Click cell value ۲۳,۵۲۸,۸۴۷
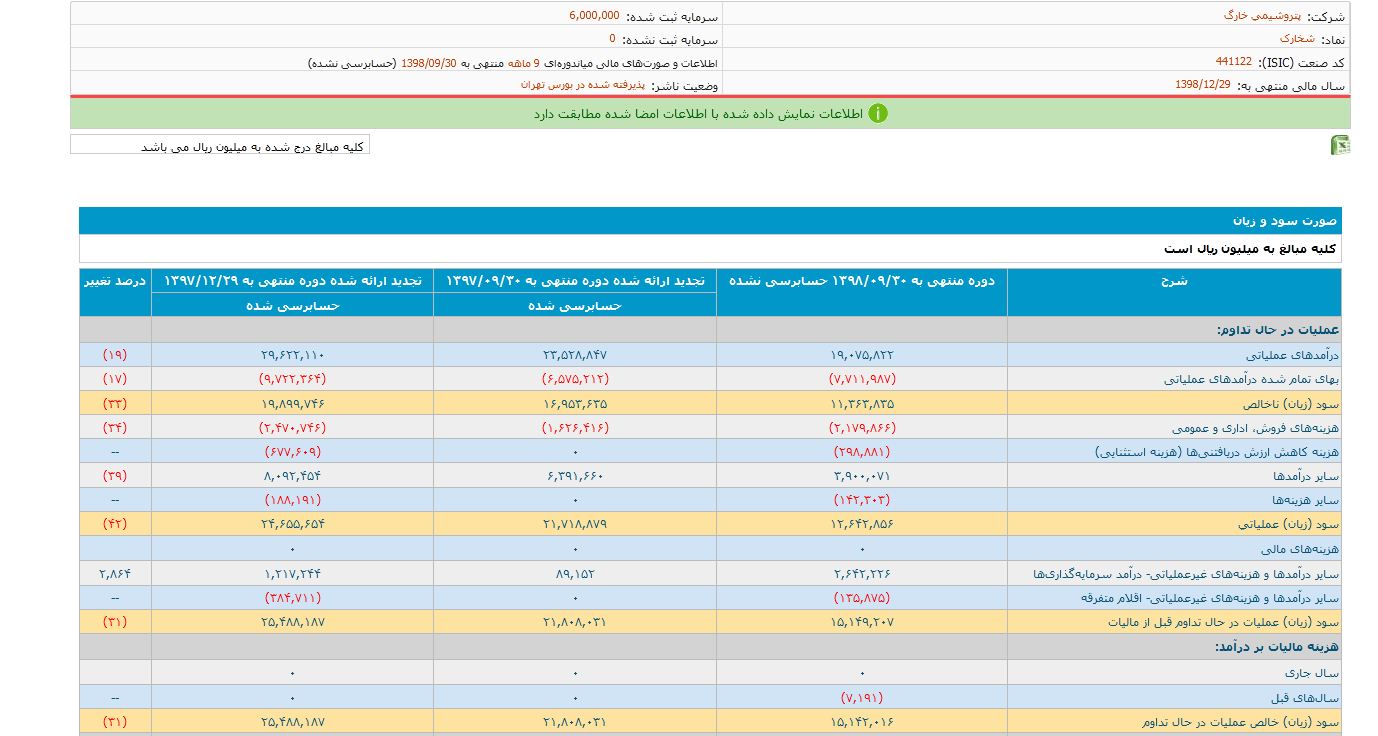Viewport: 1378px width, 736px height. click(x=575, y=355)
